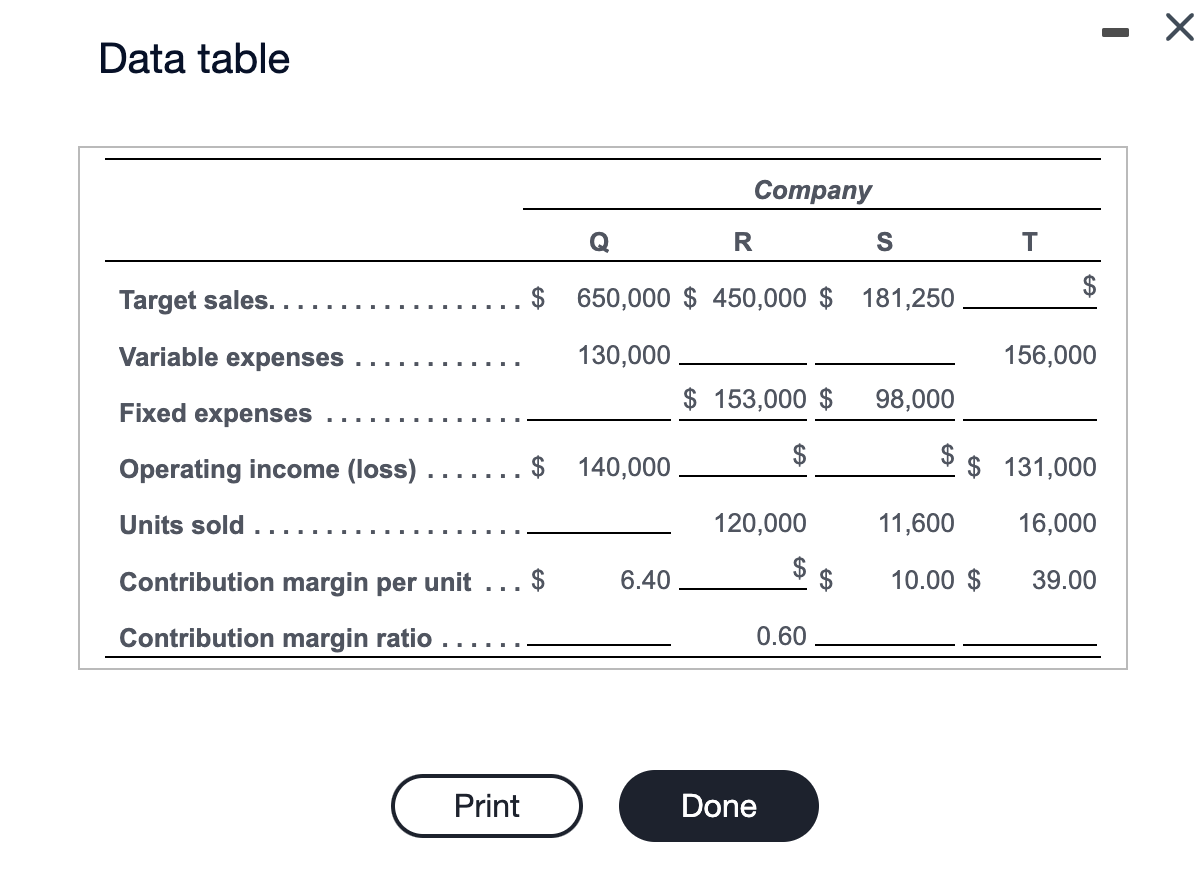Minimize the Data table window

tap(1115, 32)
